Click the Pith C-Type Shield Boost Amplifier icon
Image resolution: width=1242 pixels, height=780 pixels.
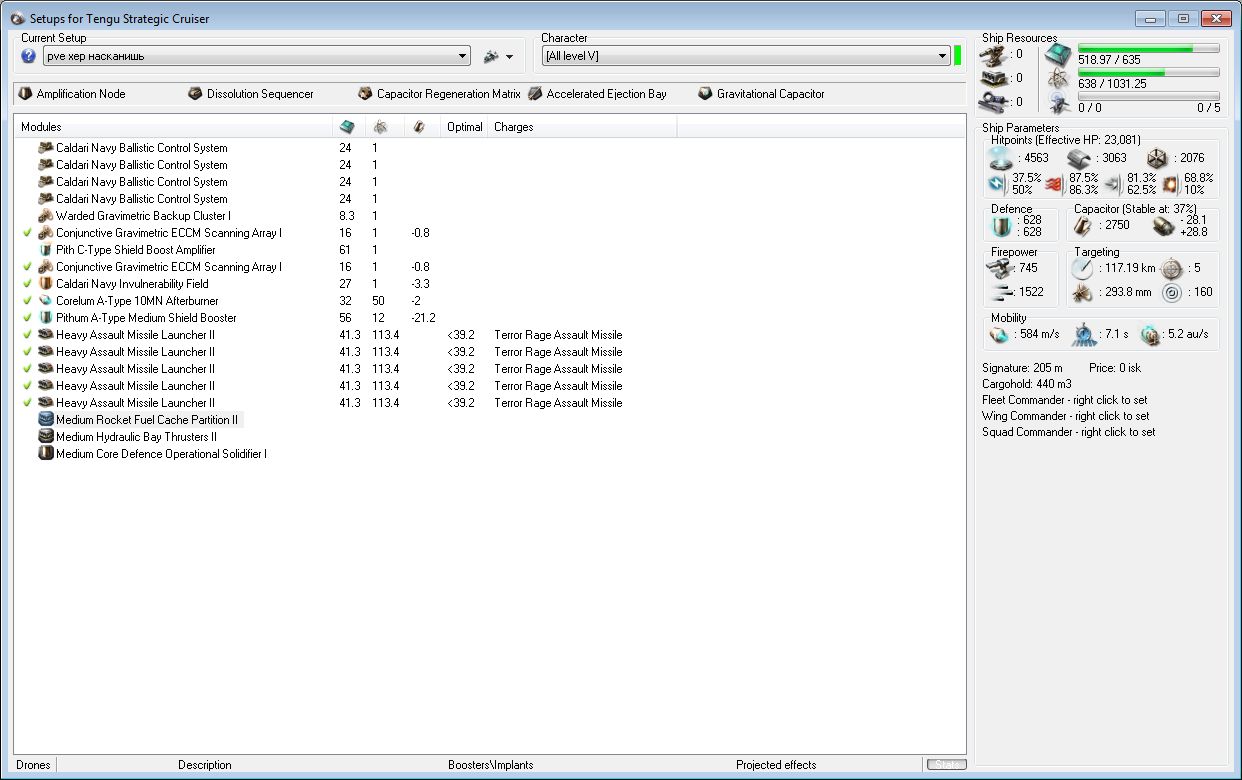pos(45,250)
